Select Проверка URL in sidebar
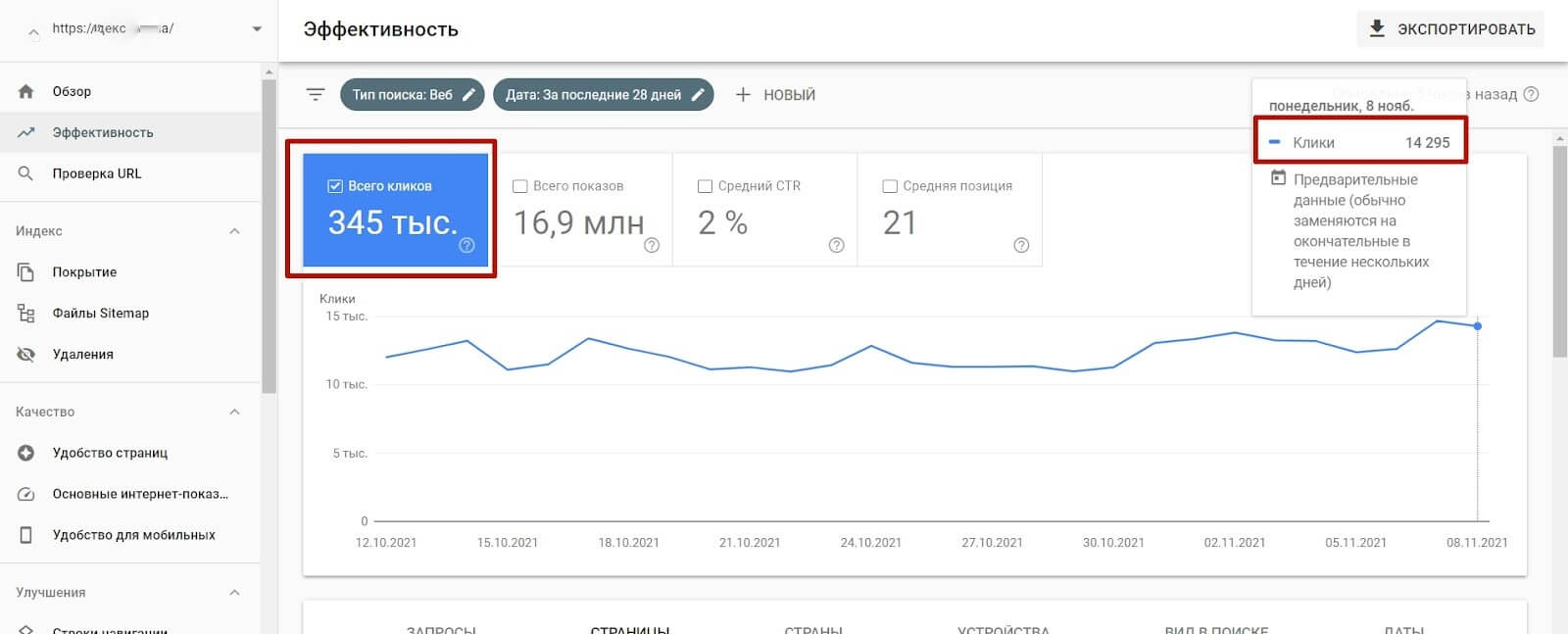 (x=130, y=173)
